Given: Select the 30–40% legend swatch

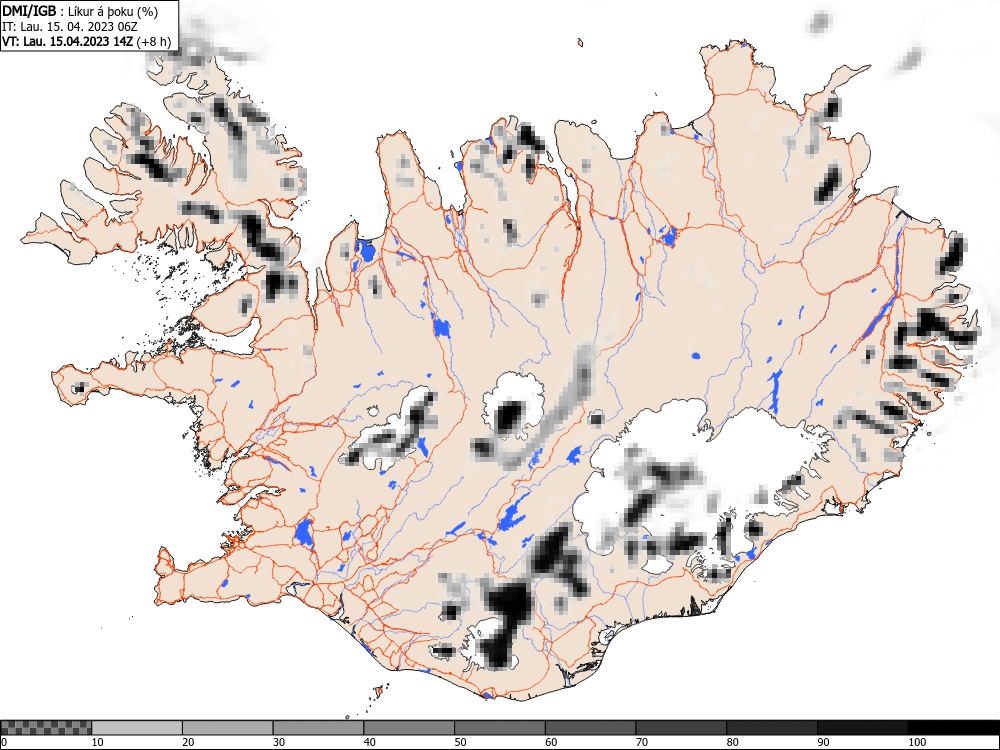Looking at the screenshot, I should tap(318, 728).
